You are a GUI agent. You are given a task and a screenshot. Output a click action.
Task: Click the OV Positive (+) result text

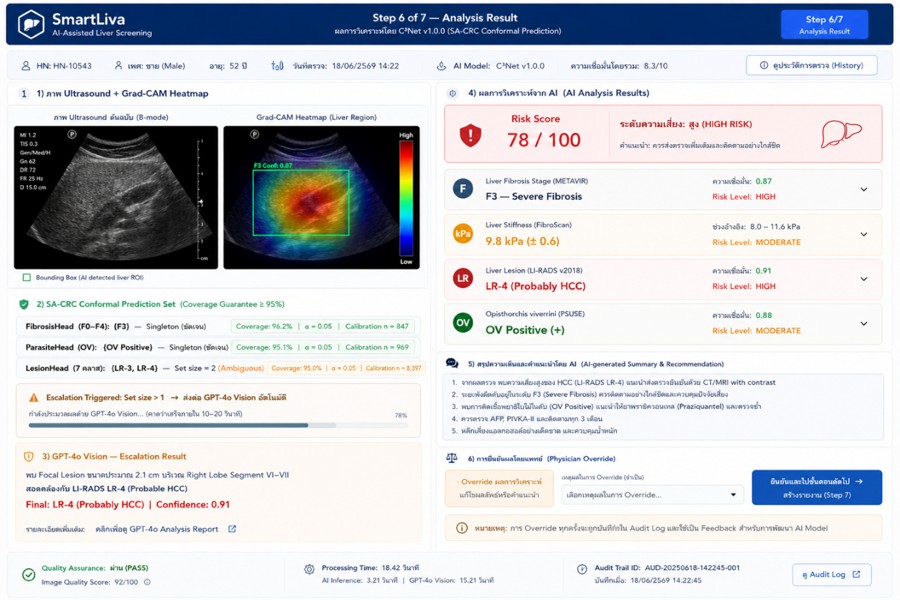[525, 330]
